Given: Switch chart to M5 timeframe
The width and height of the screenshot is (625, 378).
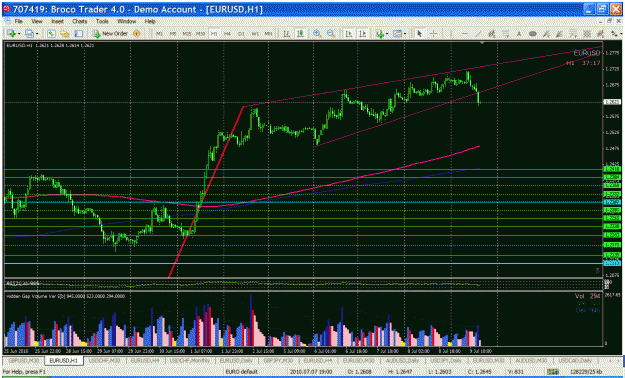Looking at the screenshot, I should pos(173,34).
